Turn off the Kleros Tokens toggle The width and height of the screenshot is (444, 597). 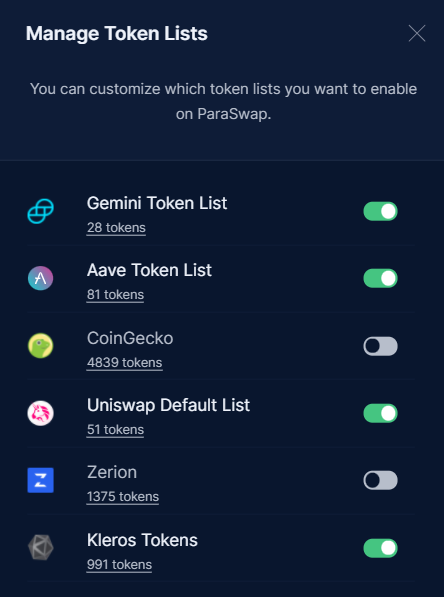tap(380, 548)
